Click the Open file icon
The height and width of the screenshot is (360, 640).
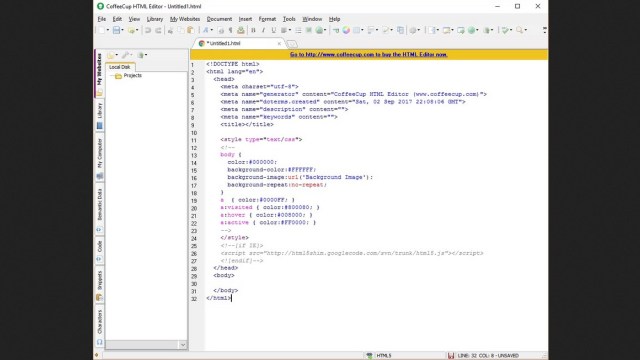[131, 30]
